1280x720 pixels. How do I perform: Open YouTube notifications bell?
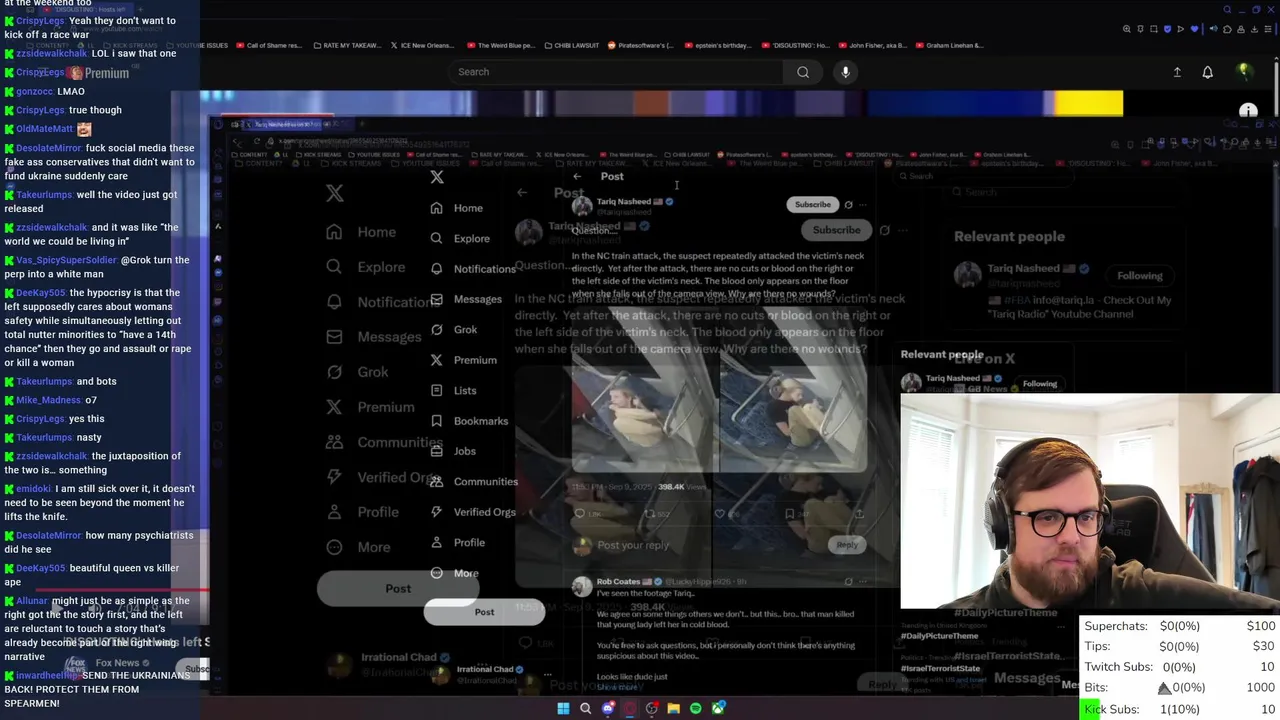[1207, 72]
